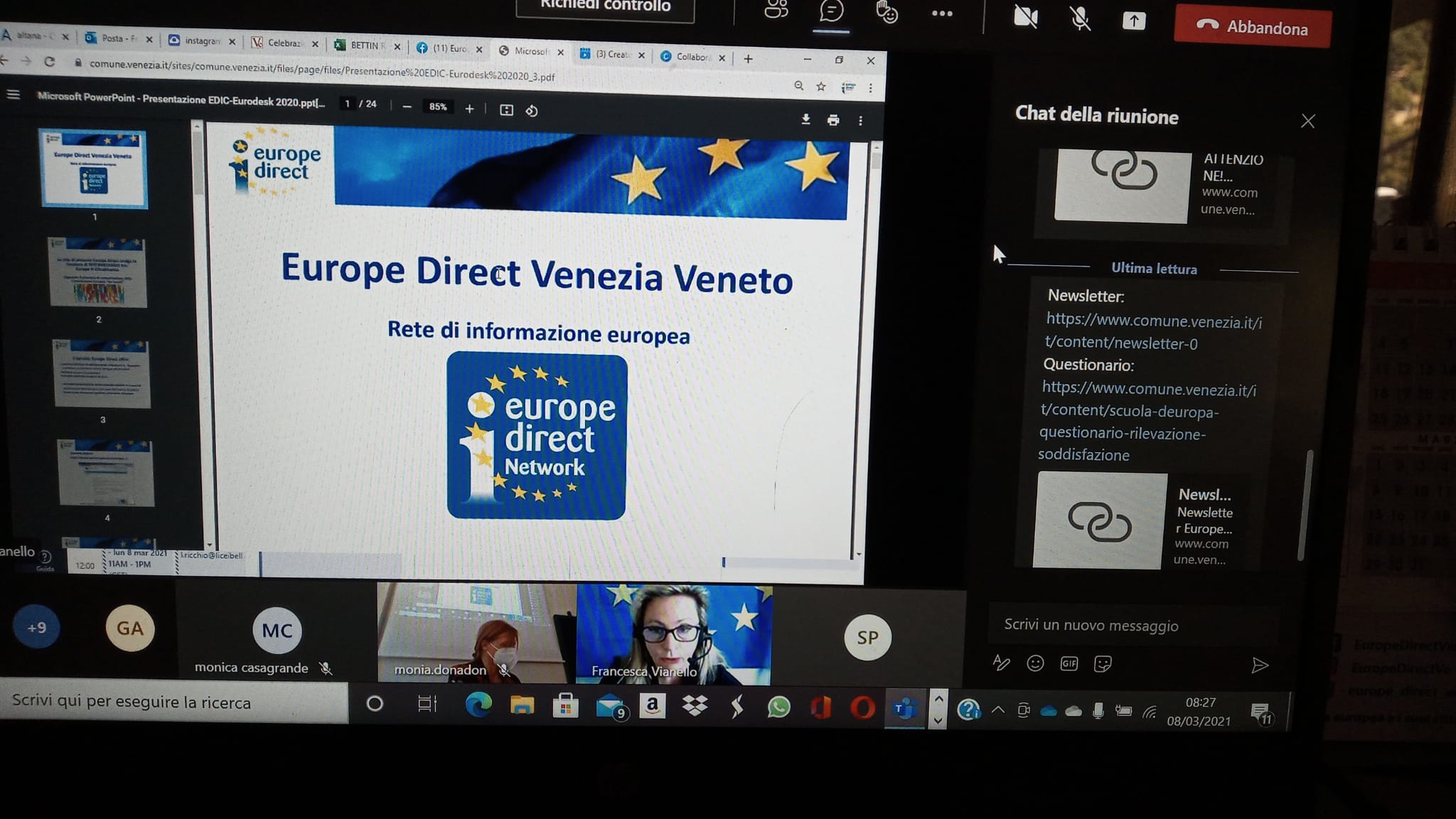Toggle the meeting chat icon
Image resolution: width=1456 pixels, height=819 pixels.
[831, 11]
